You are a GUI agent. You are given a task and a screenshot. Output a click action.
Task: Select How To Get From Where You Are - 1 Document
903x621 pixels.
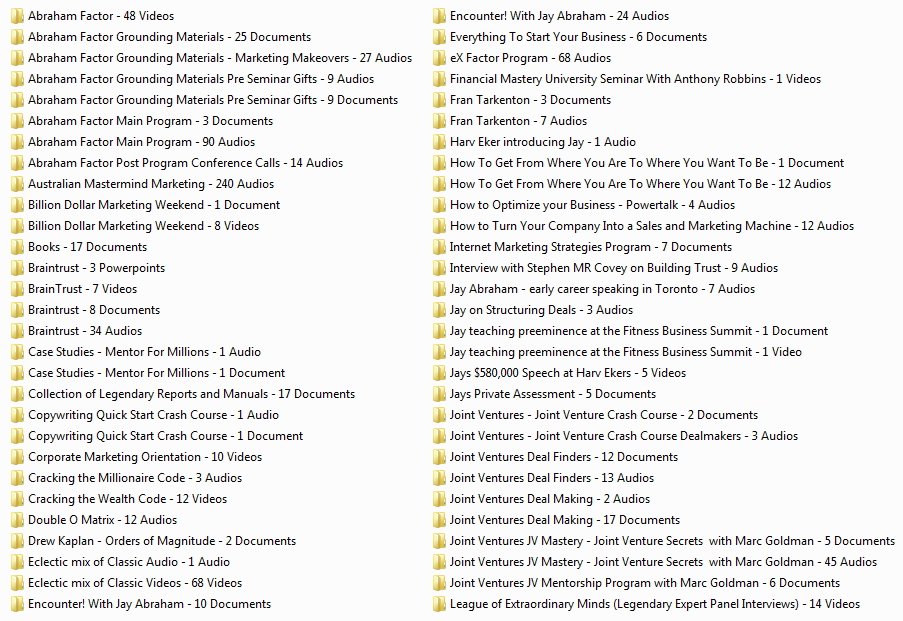[647, 163]
